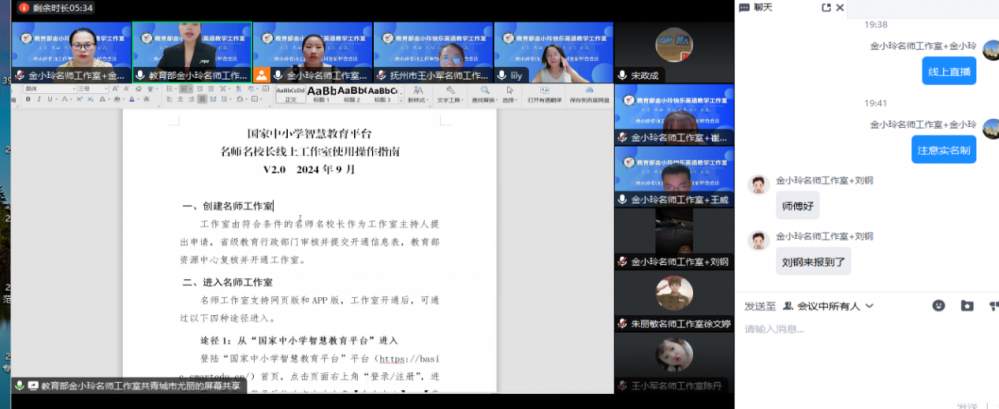Open the 选择 selection dropdown
The height and width of the screenshot is (409, 999).
pos(508,94)
